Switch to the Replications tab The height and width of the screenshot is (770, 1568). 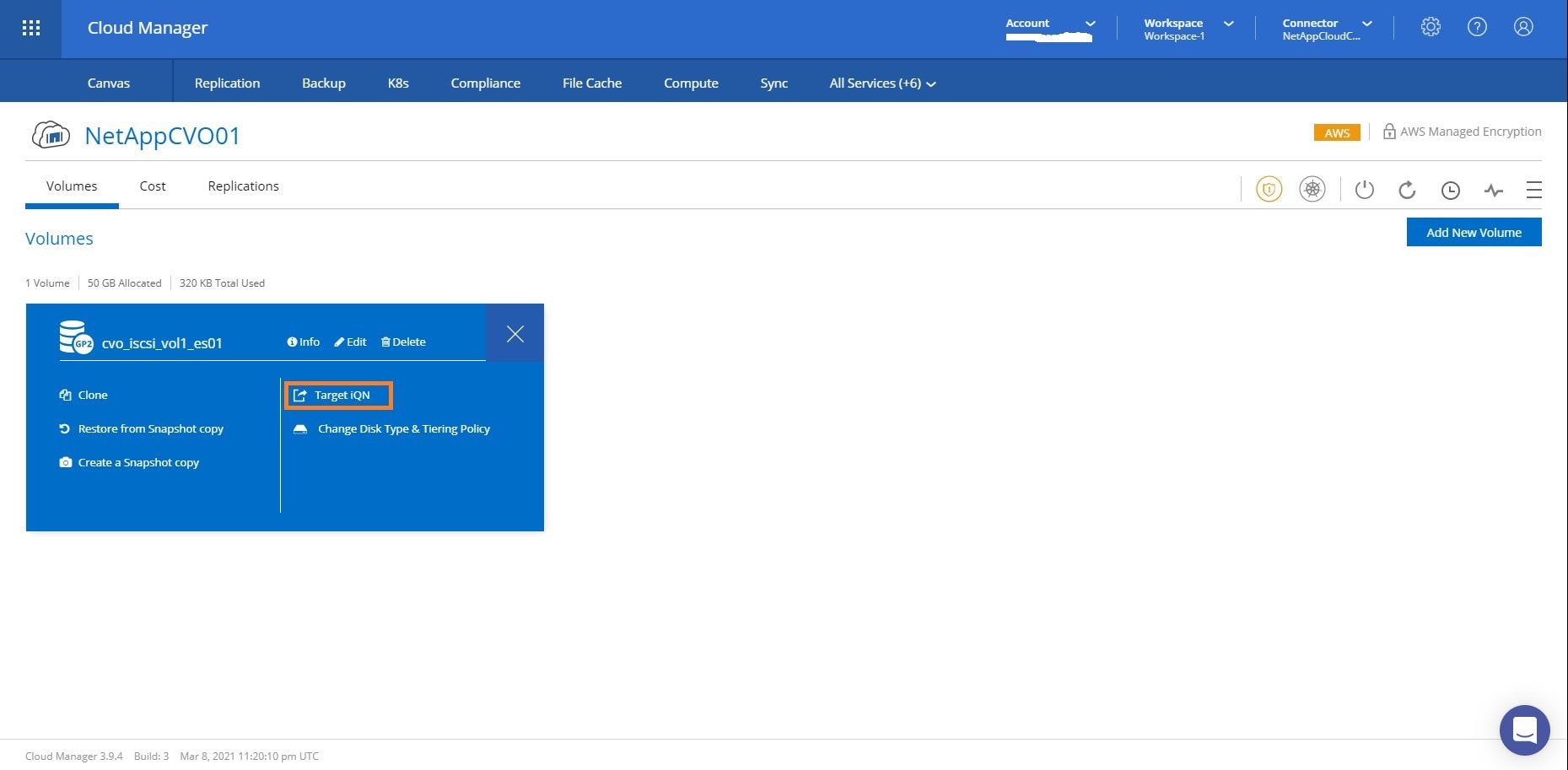click(243, 186)
